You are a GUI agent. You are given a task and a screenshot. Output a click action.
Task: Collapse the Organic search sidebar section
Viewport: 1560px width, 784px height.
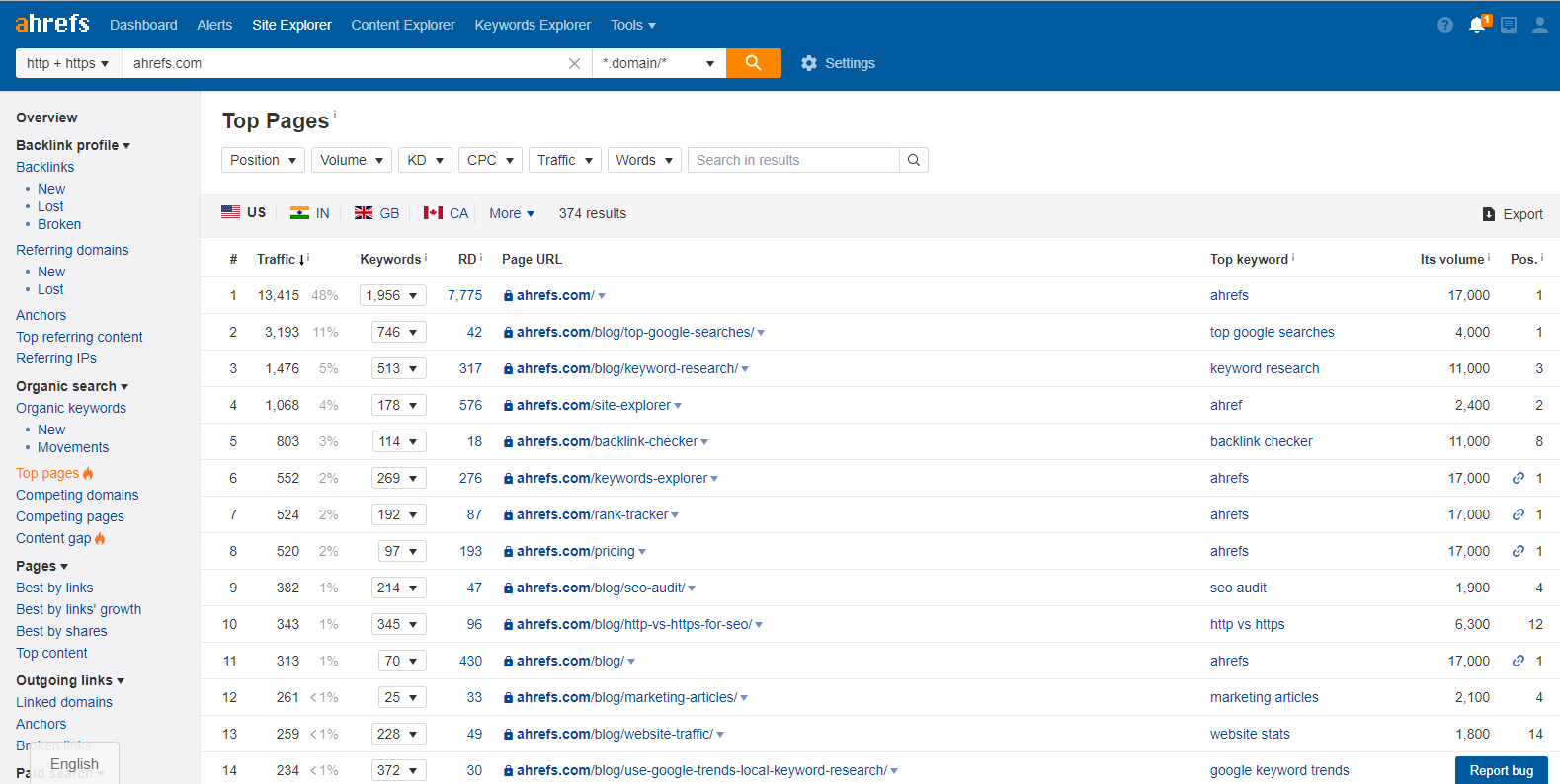click(x=72, y=386)
